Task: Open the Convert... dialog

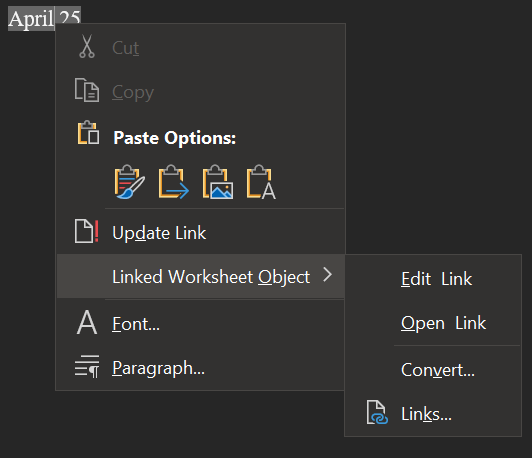Action: (438, 370)
